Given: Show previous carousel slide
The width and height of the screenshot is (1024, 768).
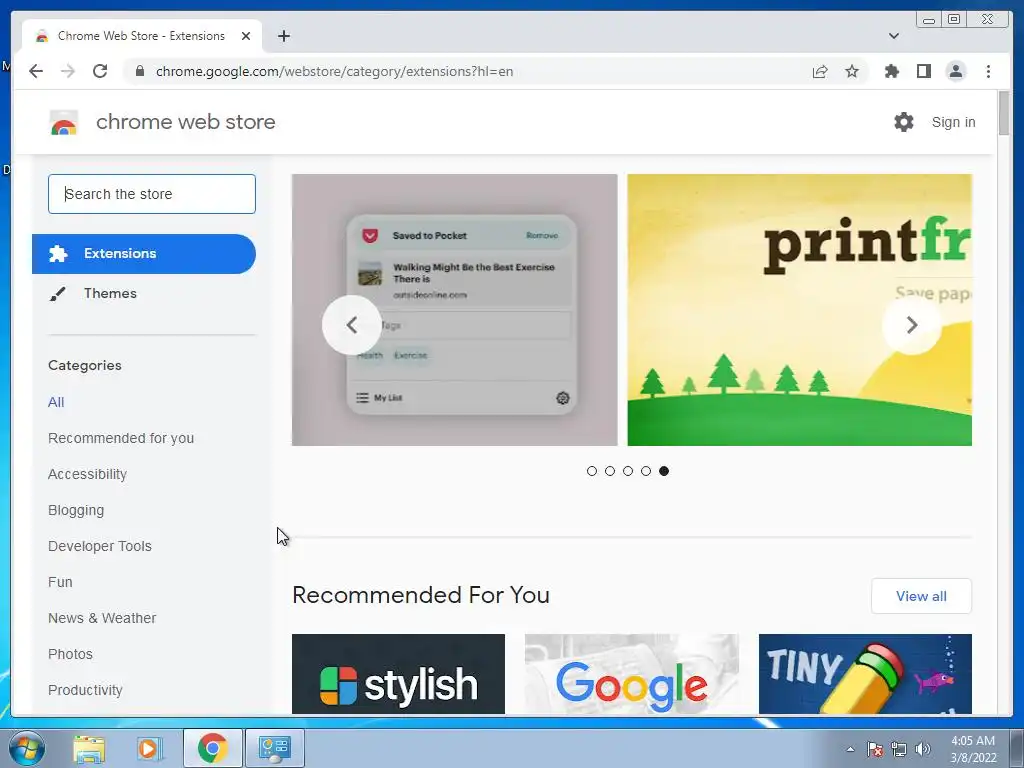Looking at the screenshot, I should click(351, 325).
